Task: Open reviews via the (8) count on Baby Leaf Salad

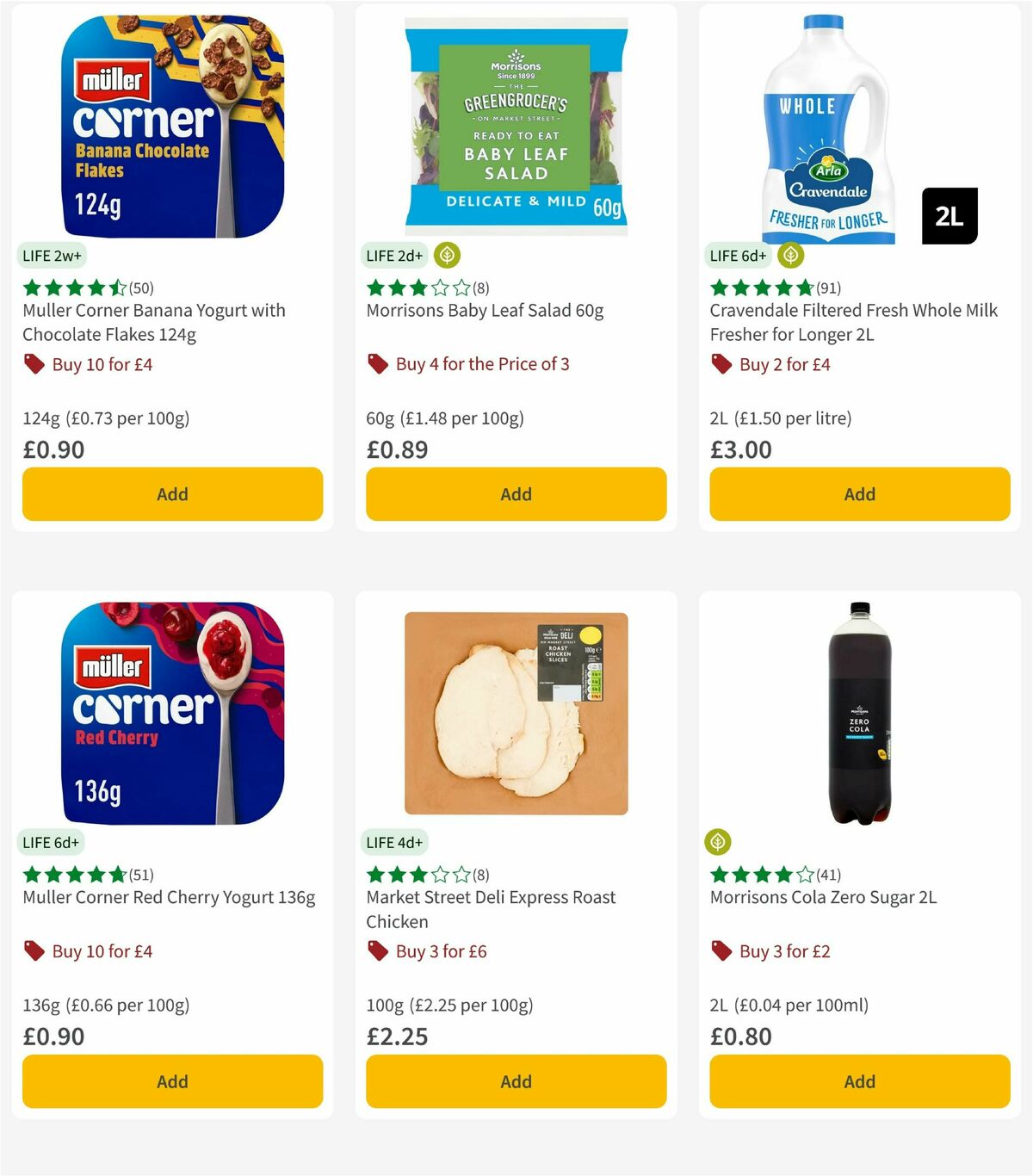Action: 478,288
